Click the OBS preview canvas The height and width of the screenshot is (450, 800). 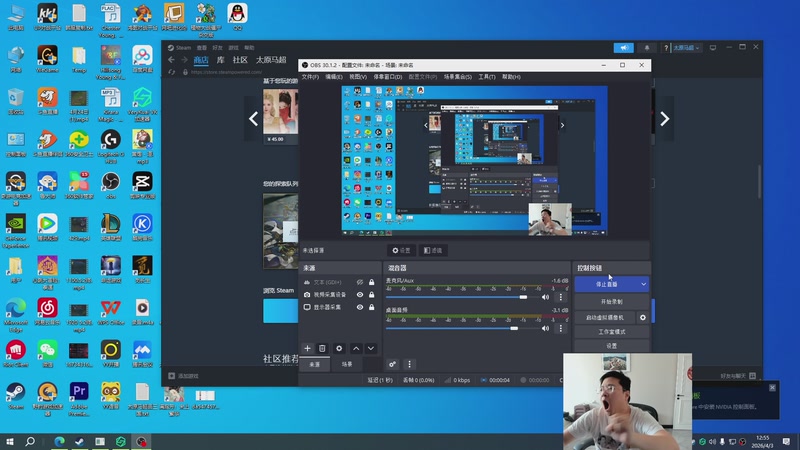coord(474,161)
